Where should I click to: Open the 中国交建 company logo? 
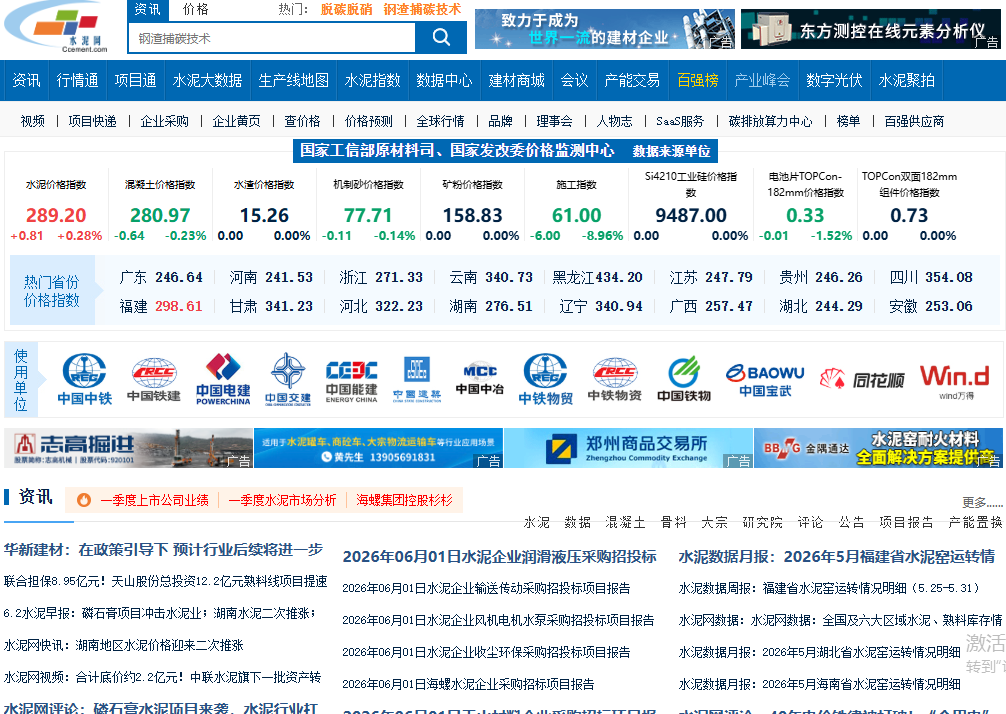288,379
